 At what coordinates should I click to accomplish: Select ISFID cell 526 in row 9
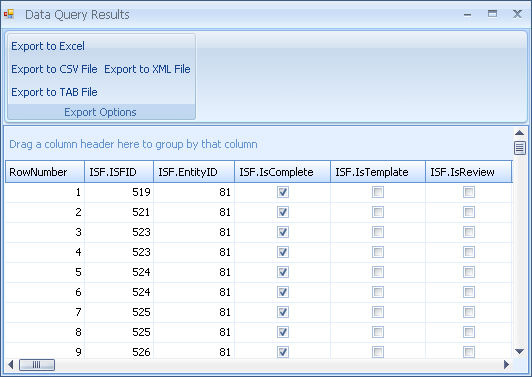[119, 352]
